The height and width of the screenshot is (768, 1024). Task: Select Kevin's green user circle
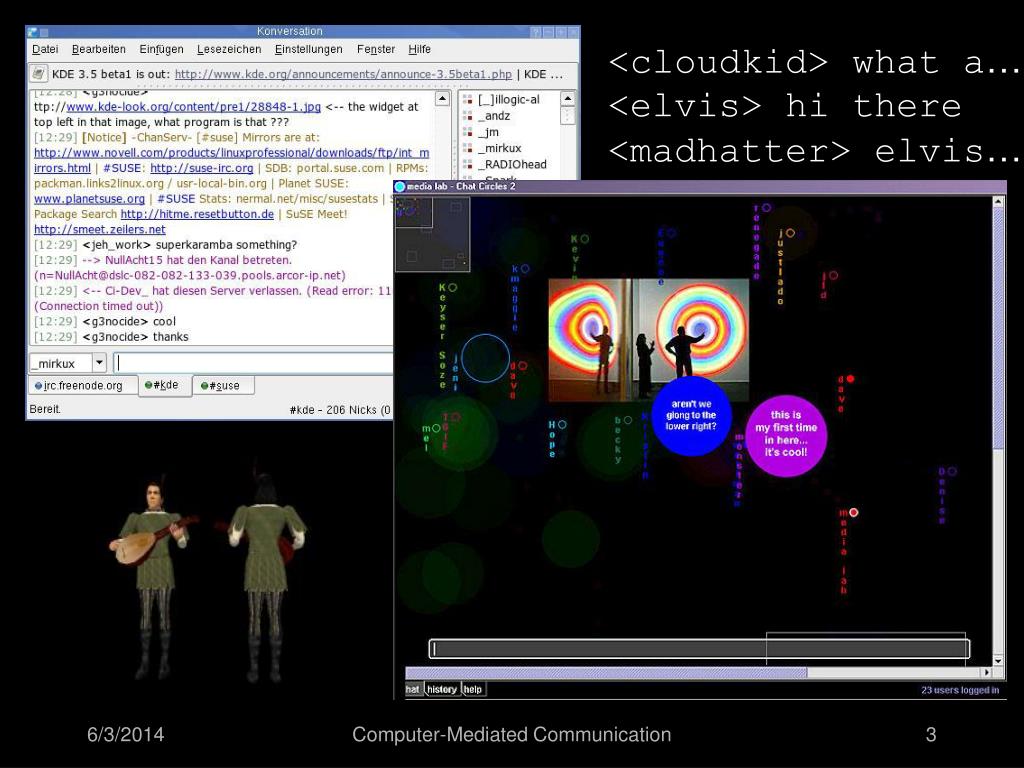point(584,239)
